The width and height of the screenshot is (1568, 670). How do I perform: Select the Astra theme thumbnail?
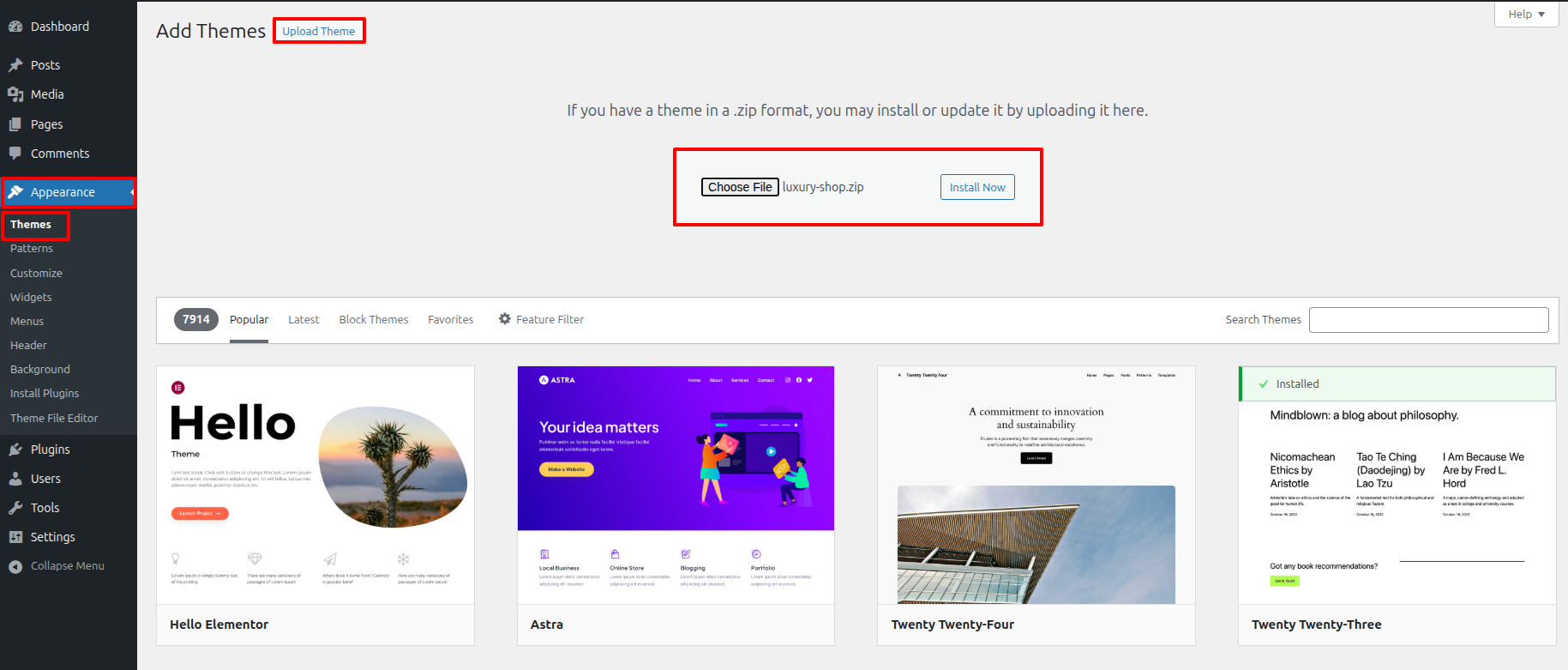pos(676,485)
